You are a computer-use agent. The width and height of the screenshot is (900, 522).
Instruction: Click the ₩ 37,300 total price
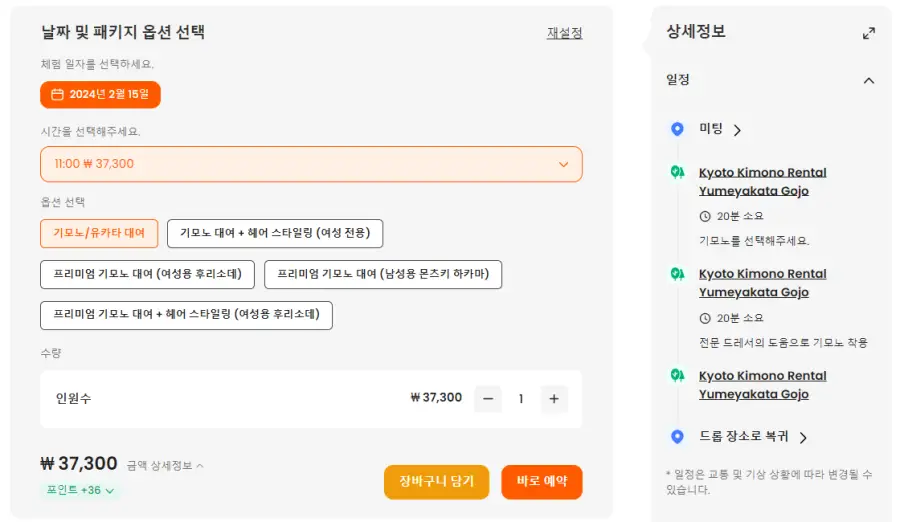(79, 463)
